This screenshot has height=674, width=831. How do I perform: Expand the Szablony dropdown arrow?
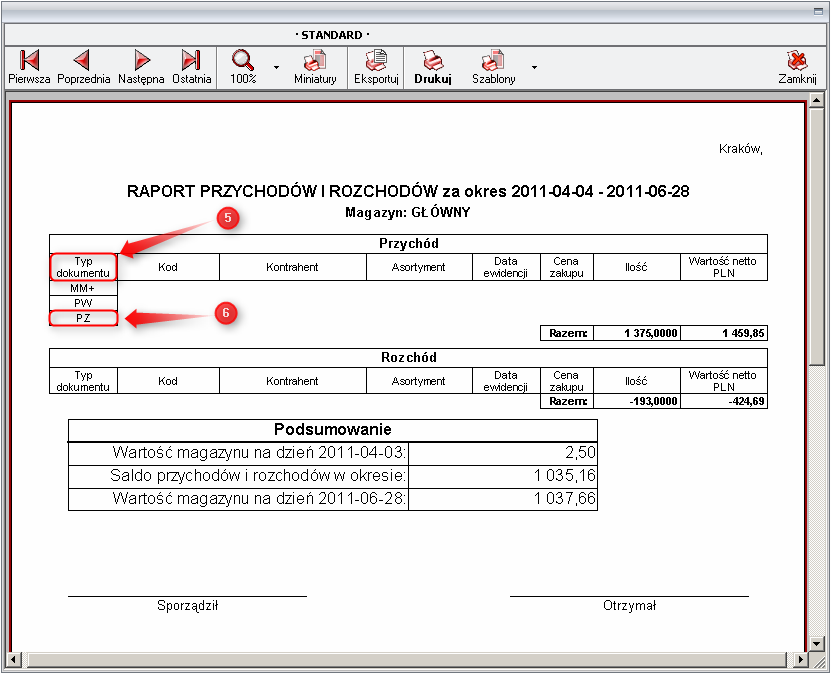(534, 67)
